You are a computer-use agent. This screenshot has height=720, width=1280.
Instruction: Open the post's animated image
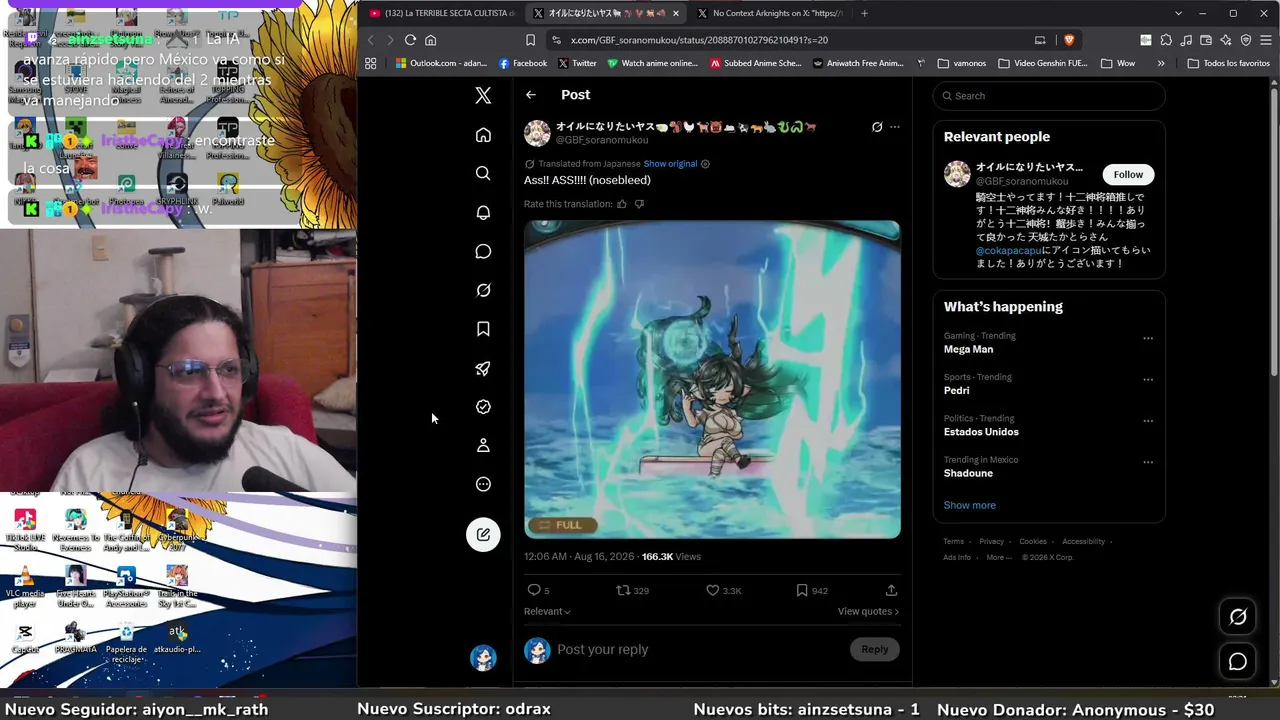pos(712,380)
